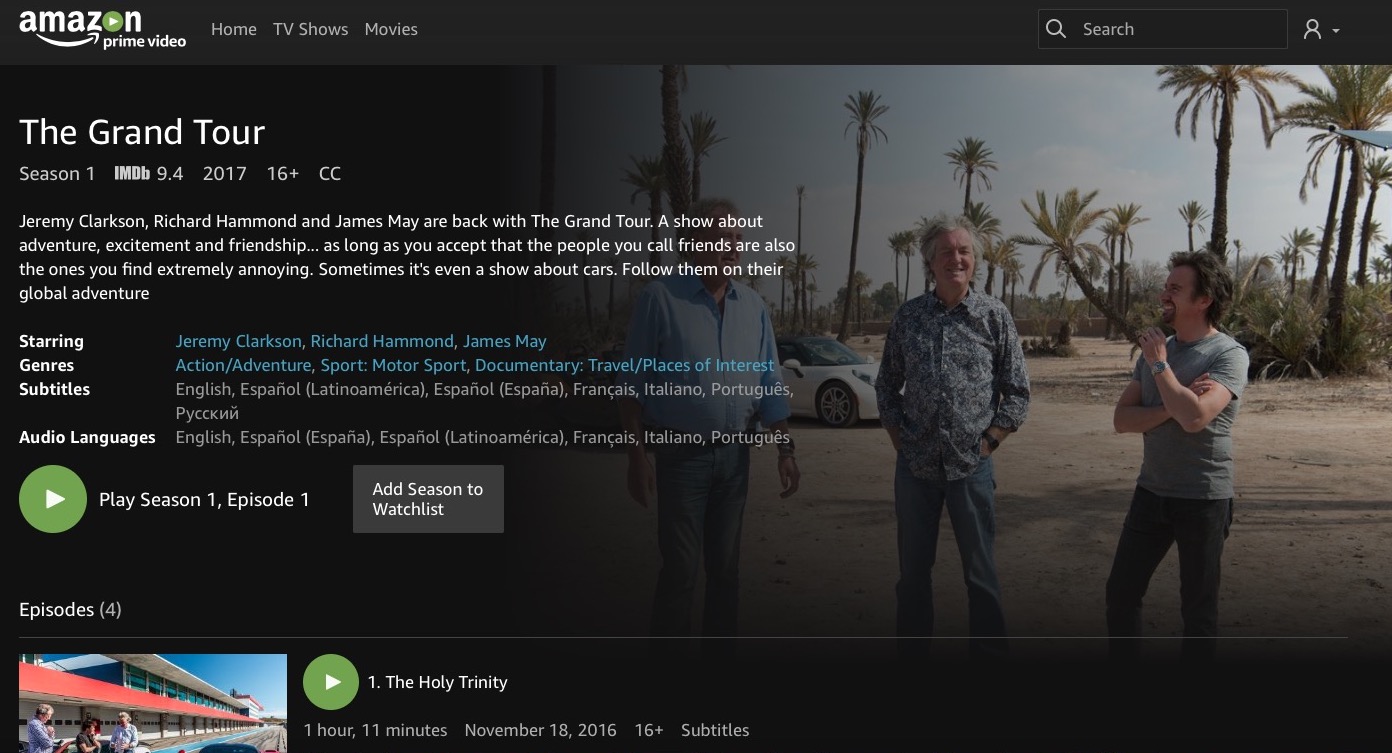Open Jeremy Clarkson's page

click(x=239, y=341)
